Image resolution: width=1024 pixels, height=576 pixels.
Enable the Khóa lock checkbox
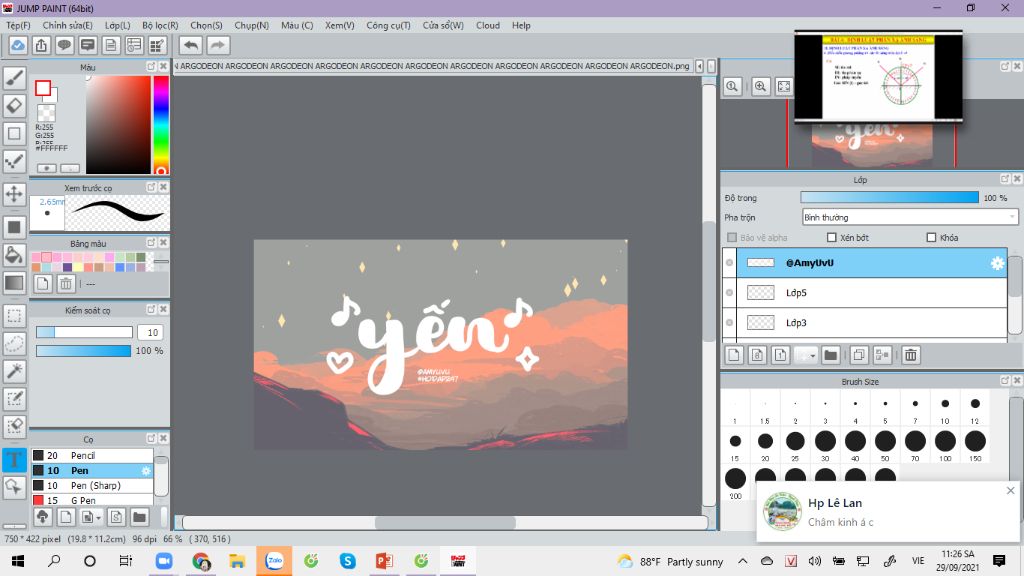coord(931,238)
